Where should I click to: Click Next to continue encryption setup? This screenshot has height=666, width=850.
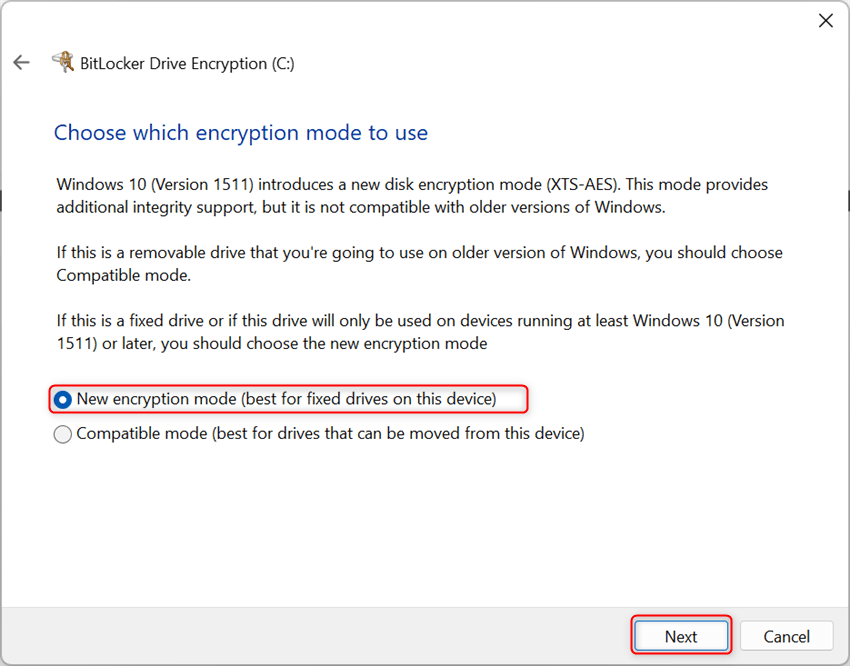[681, 636]
